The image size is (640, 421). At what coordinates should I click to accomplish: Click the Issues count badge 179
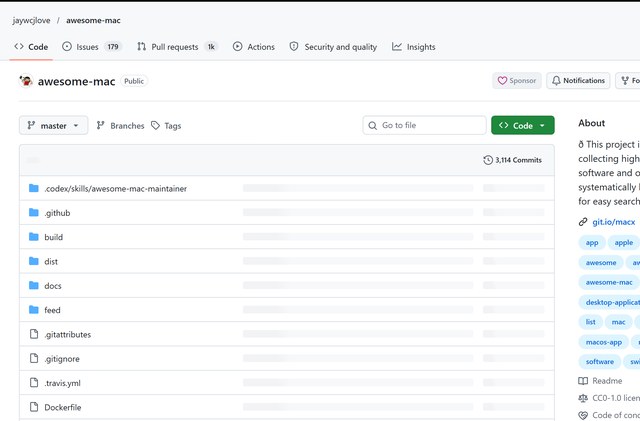113,47
